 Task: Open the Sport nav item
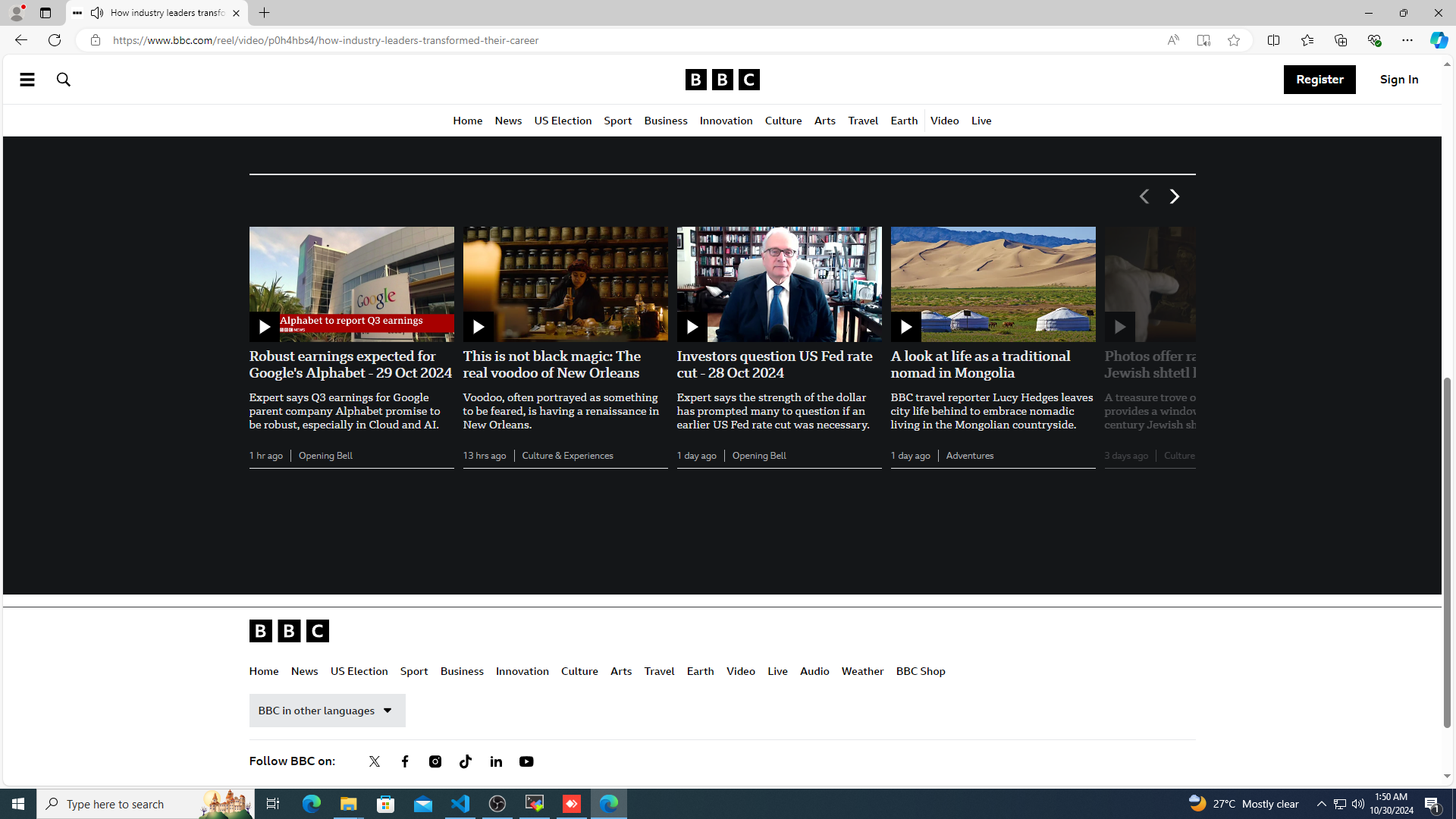coord(618,121)
